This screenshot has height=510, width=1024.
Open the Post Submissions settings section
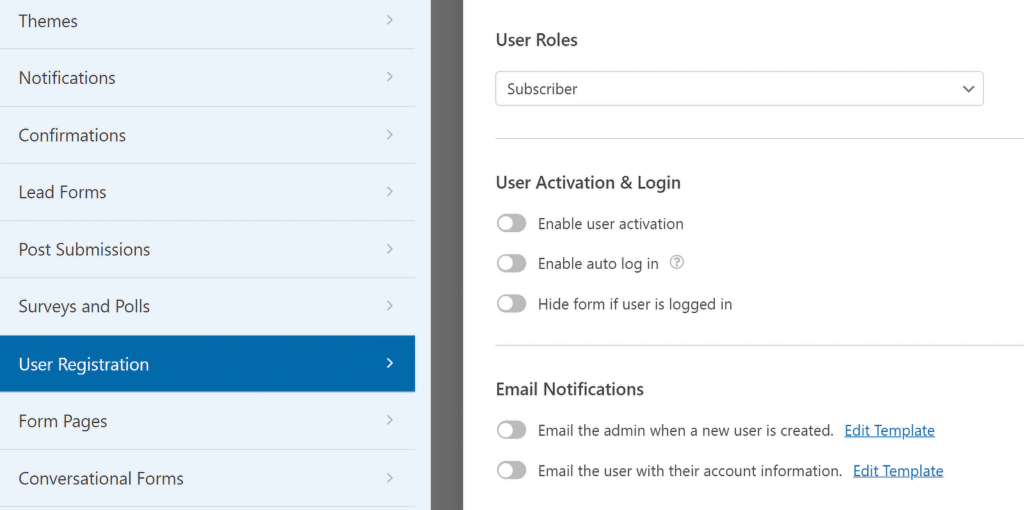(x=207, y=249)
